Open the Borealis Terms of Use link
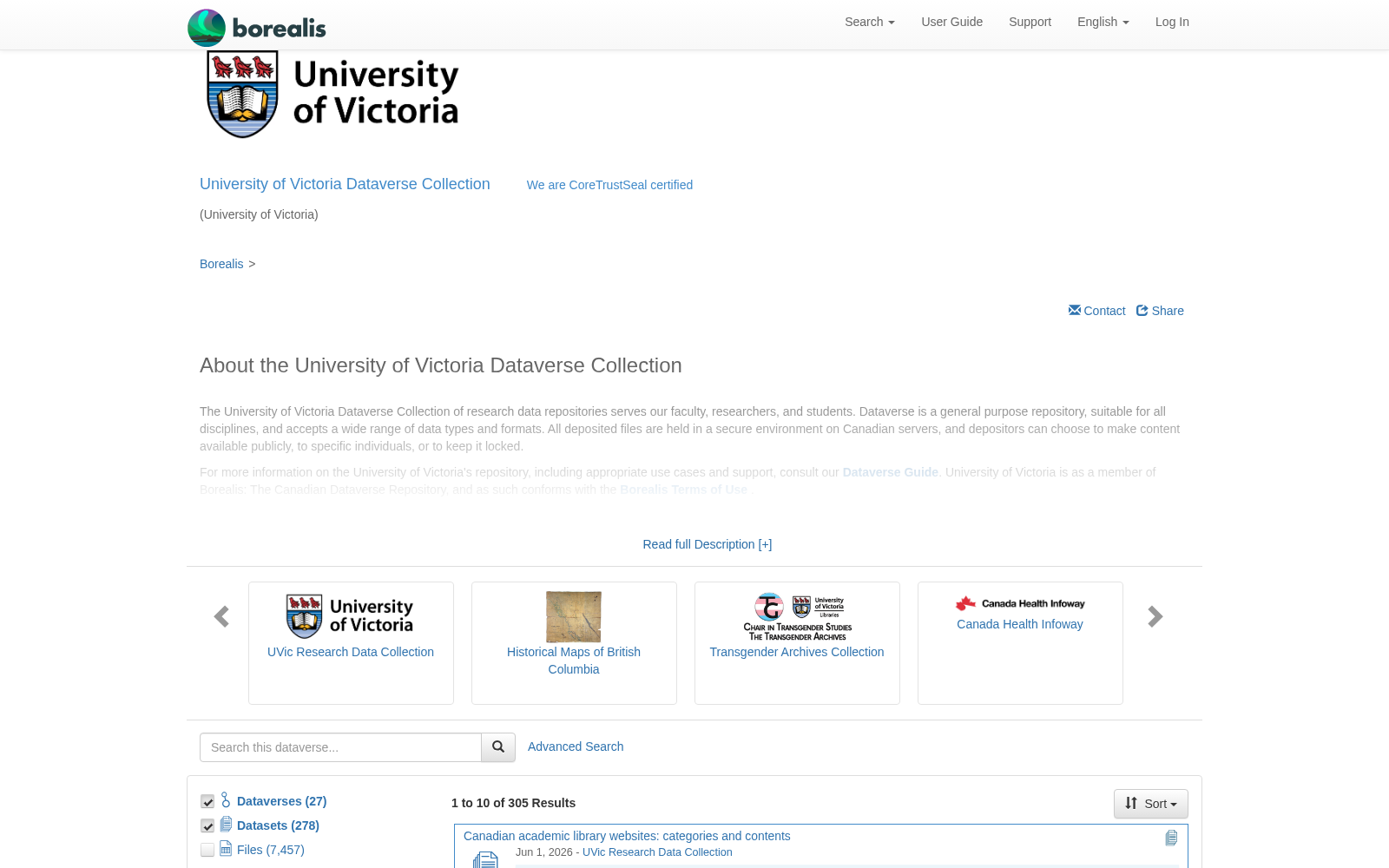Viewport: 1389px width, 868px height. click(x=683, y=490)
